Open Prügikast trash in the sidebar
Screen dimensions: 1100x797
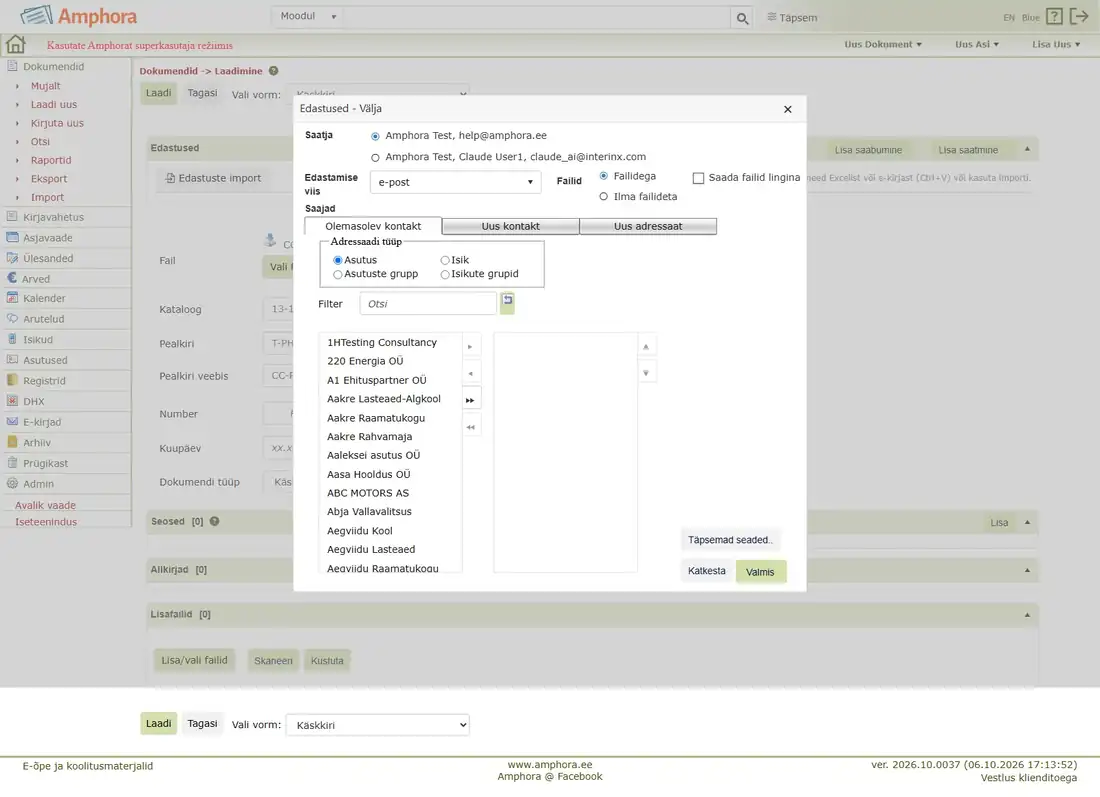[45, 463]
